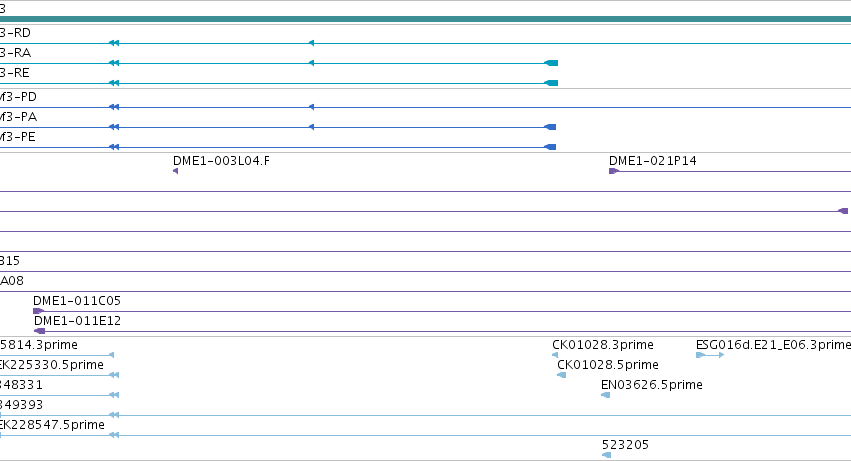This screenshot has height=461, width=851.
Task: Click the f3-PD middle arrow exon
Action: click(x=312, y=108)
